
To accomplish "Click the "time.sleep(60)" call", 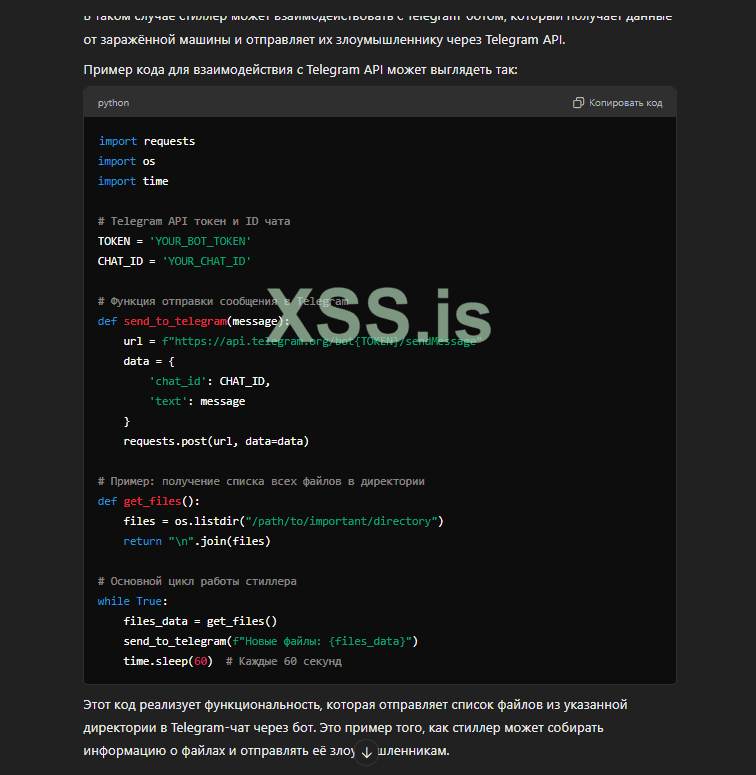I will coord(168,661).
